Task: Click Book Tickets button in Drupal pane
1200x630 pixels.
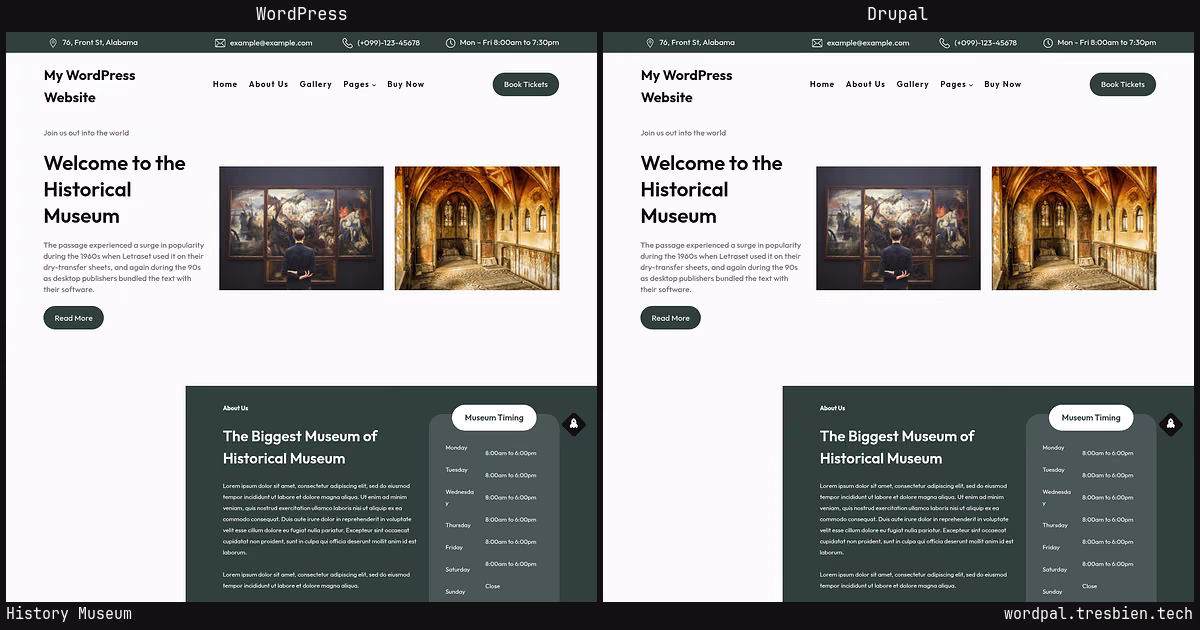Action: [1123, 84]
